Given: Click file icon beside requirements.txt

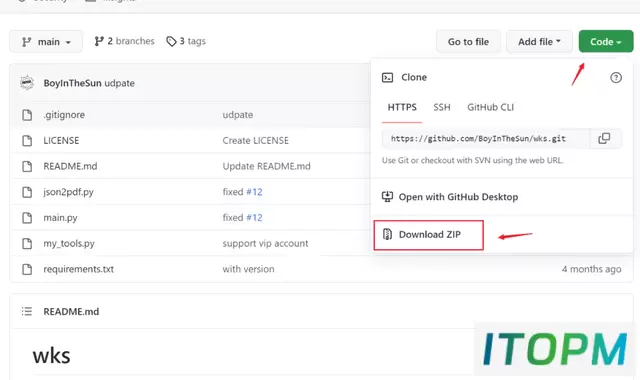Looking at the screenshot, I should [27, 269].
